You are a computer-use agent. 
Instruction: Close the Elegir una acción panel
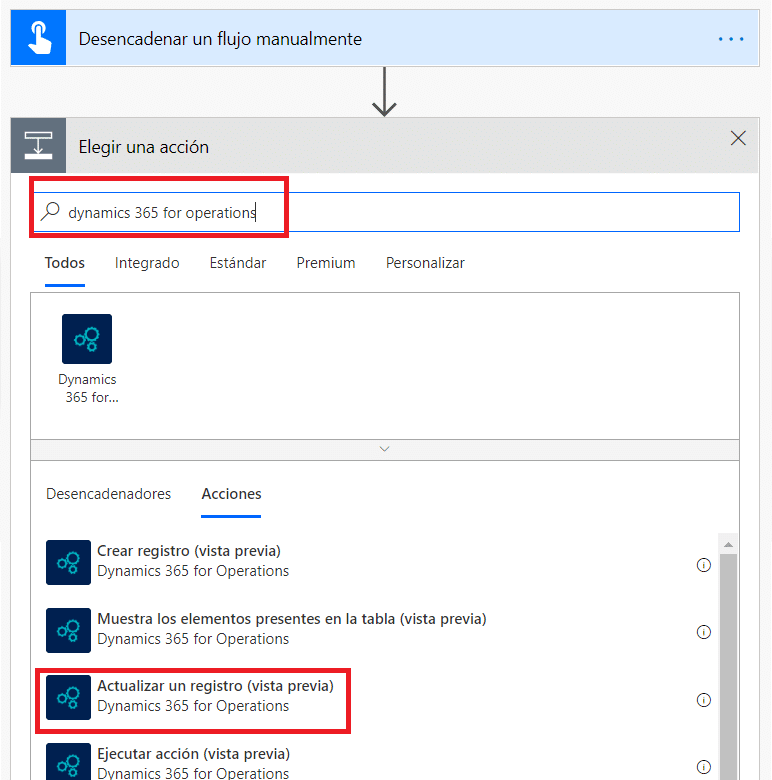(x=738, y=138)
